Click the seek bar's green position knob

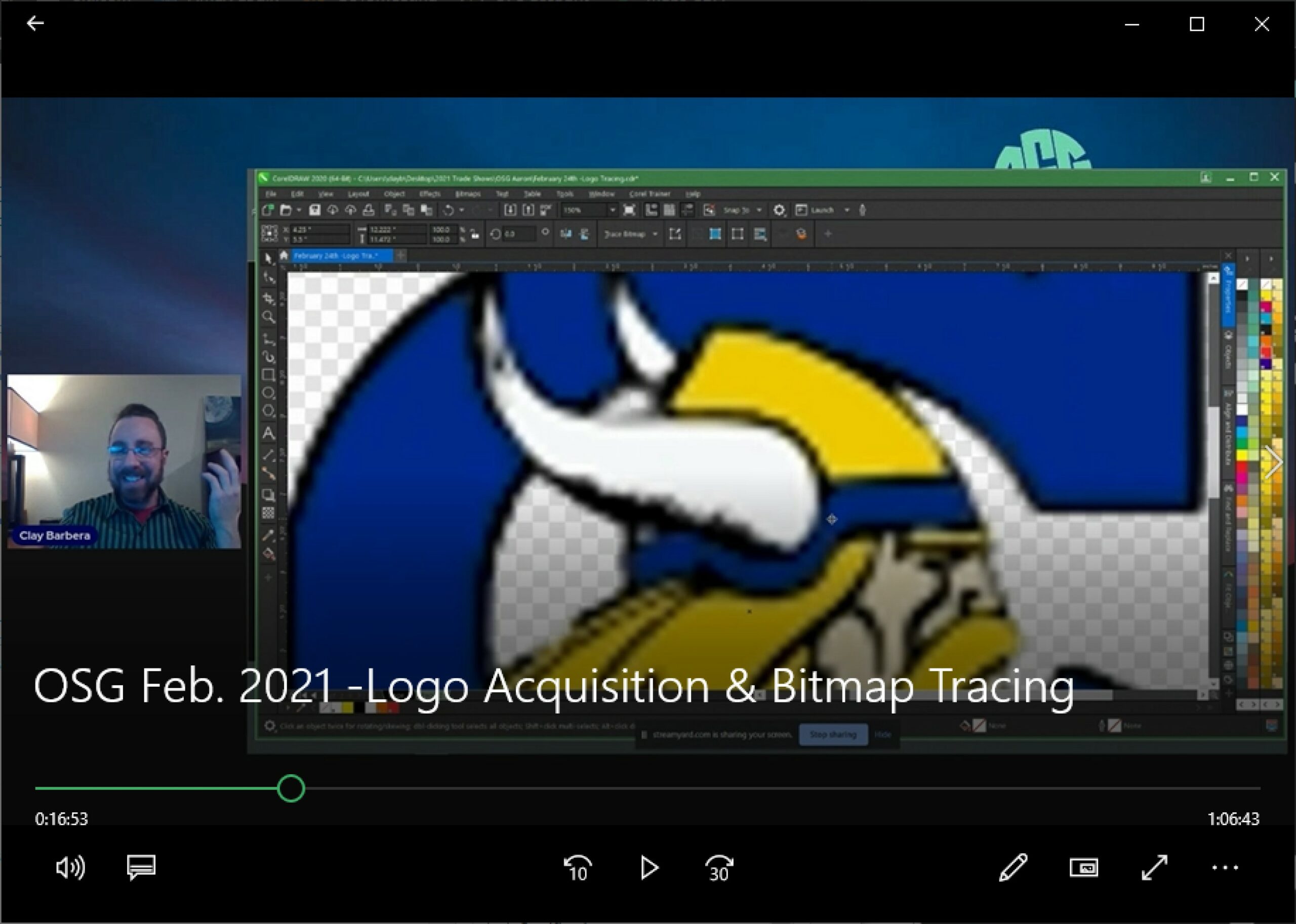coord(291,788)
